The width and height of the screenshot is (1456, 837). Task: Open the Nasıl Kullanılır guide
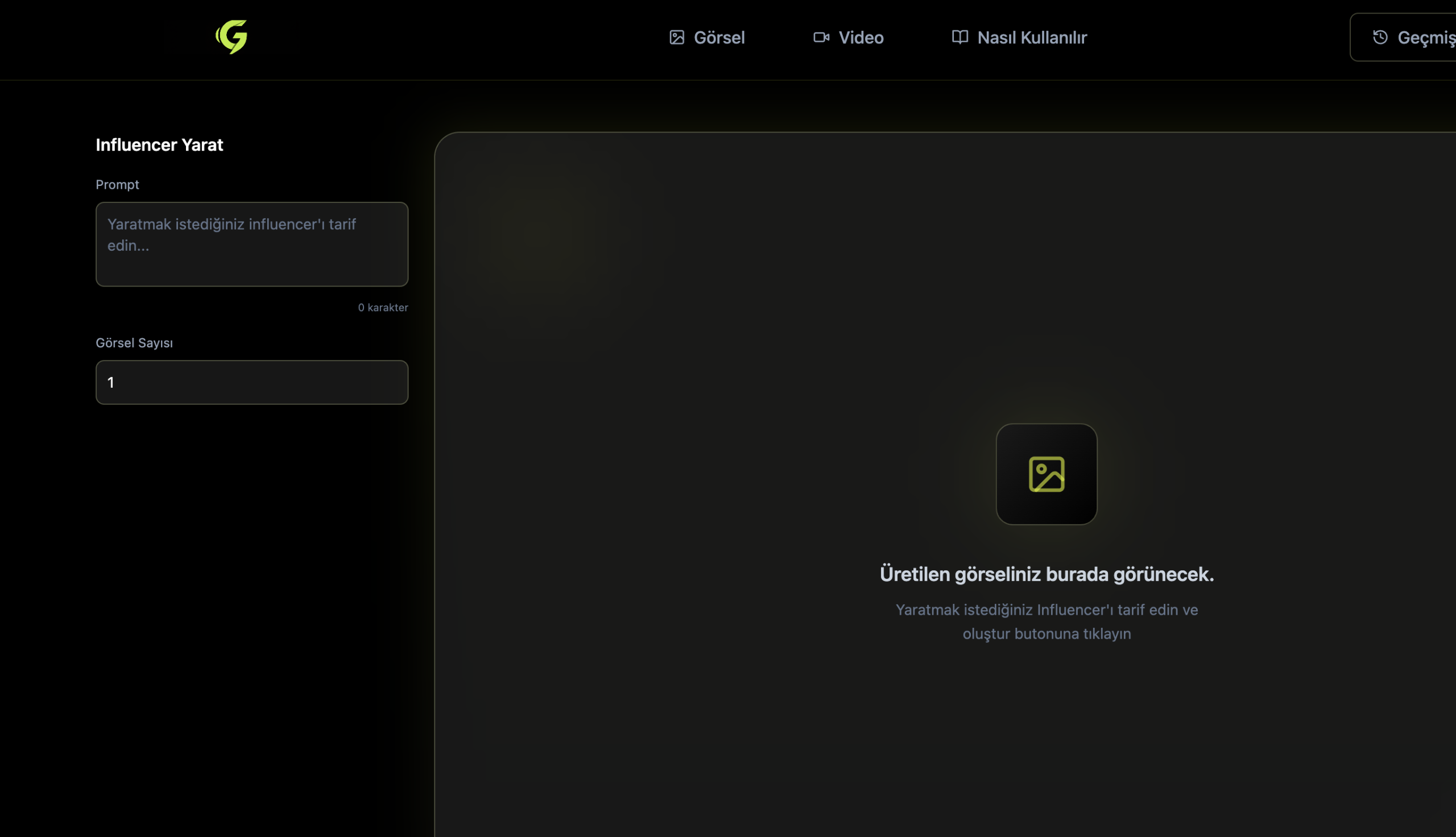click(1031, 38)
